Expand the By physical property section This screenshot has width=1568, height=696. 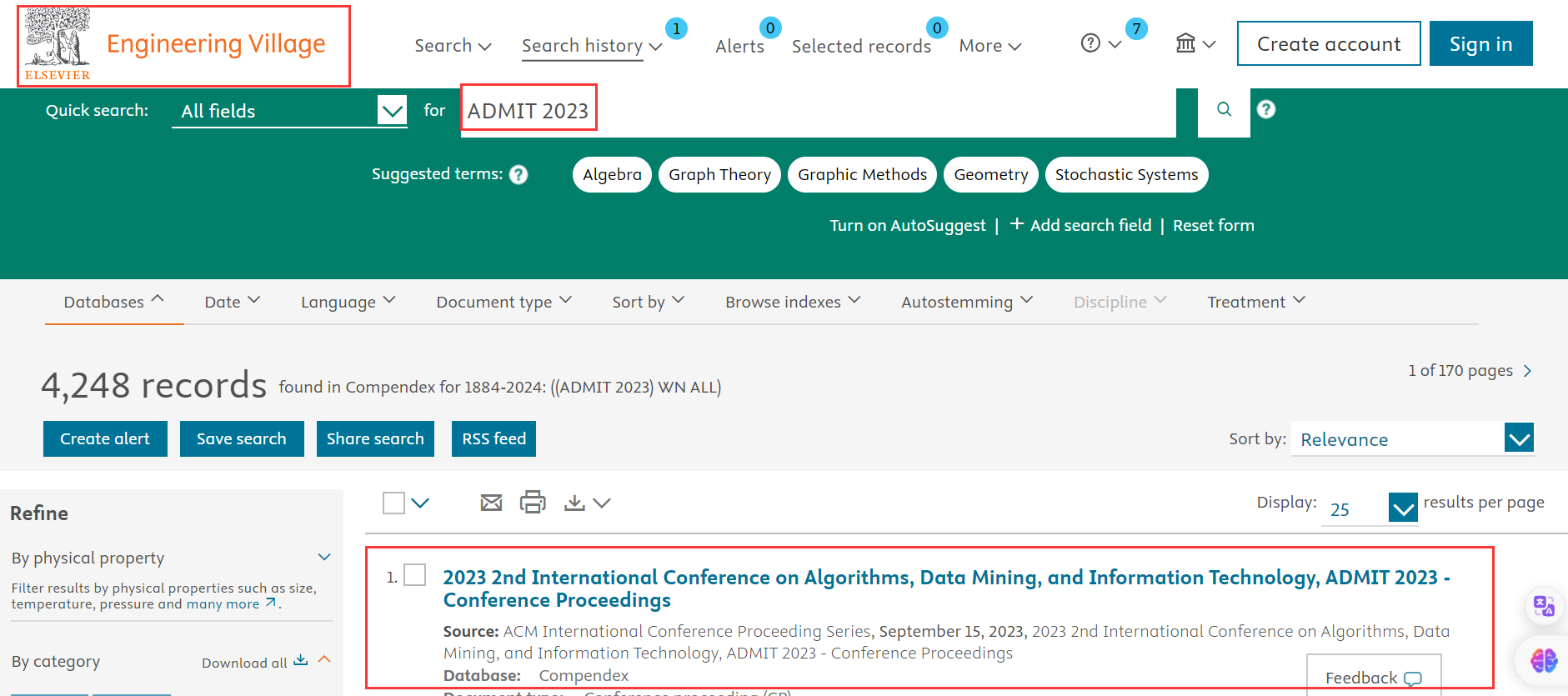pos(324,557)
